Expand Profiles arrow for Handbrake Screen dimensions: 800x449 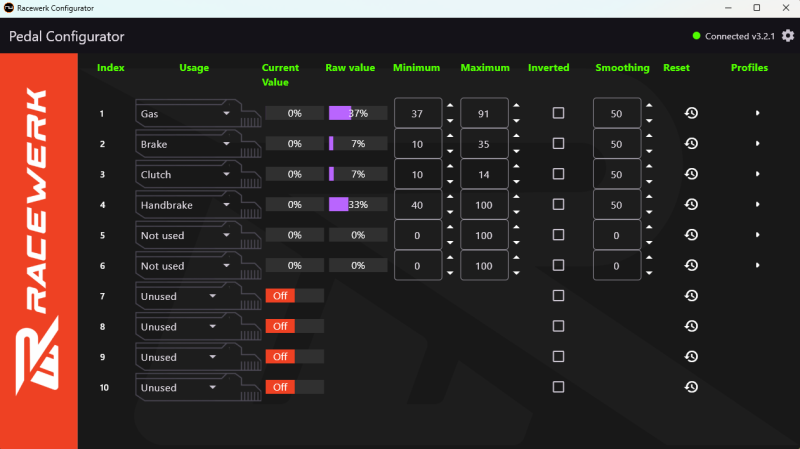pyautogui.click(x=758, y=205)
